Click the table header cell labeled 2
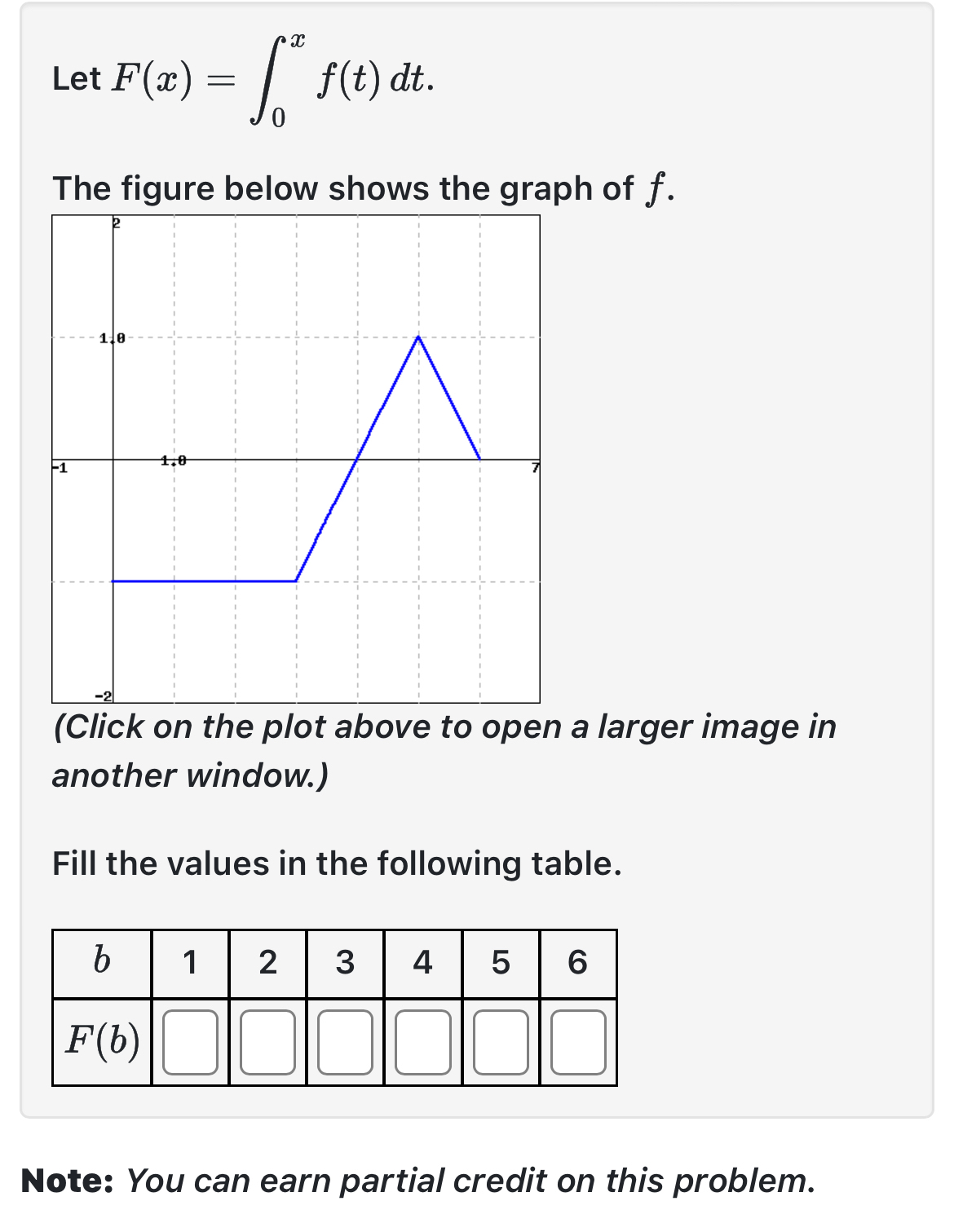 pyautogui.click(x=267, y=963)
